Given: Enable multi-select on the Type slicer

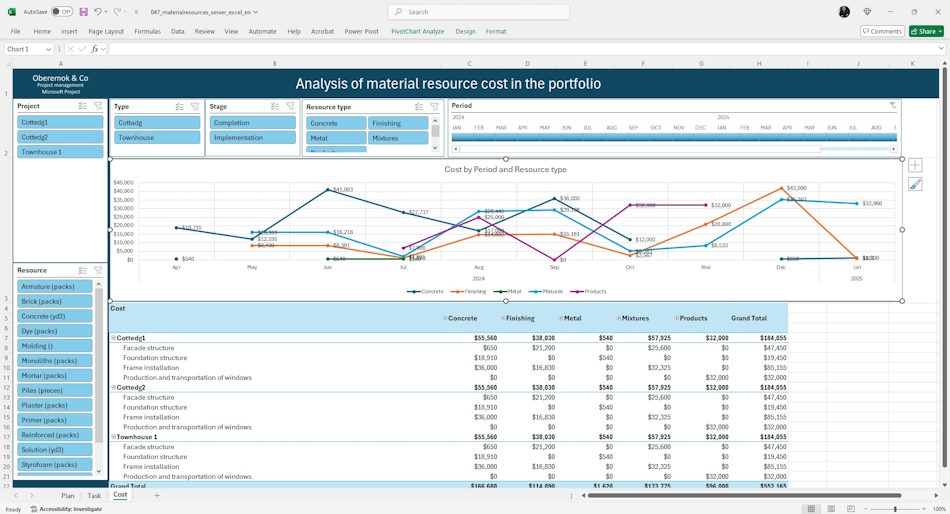Looking at the screenshot, I should coord(179,107).
